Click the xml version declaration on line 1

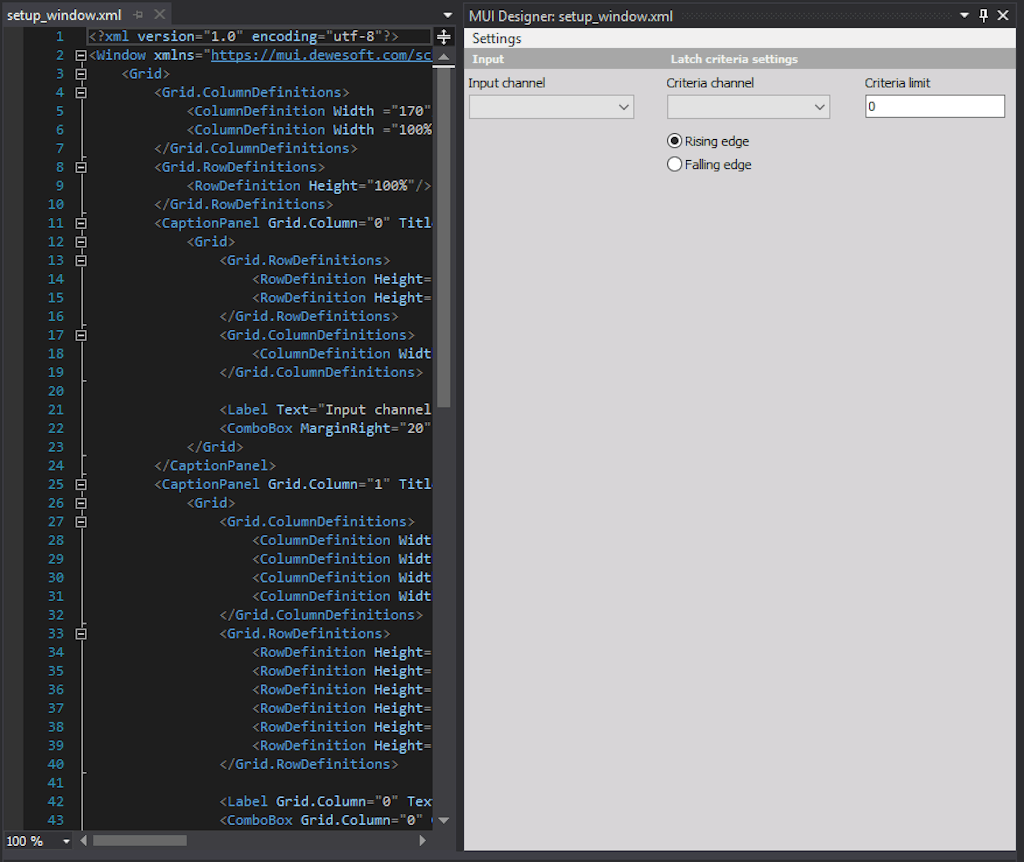coord(244,37)
